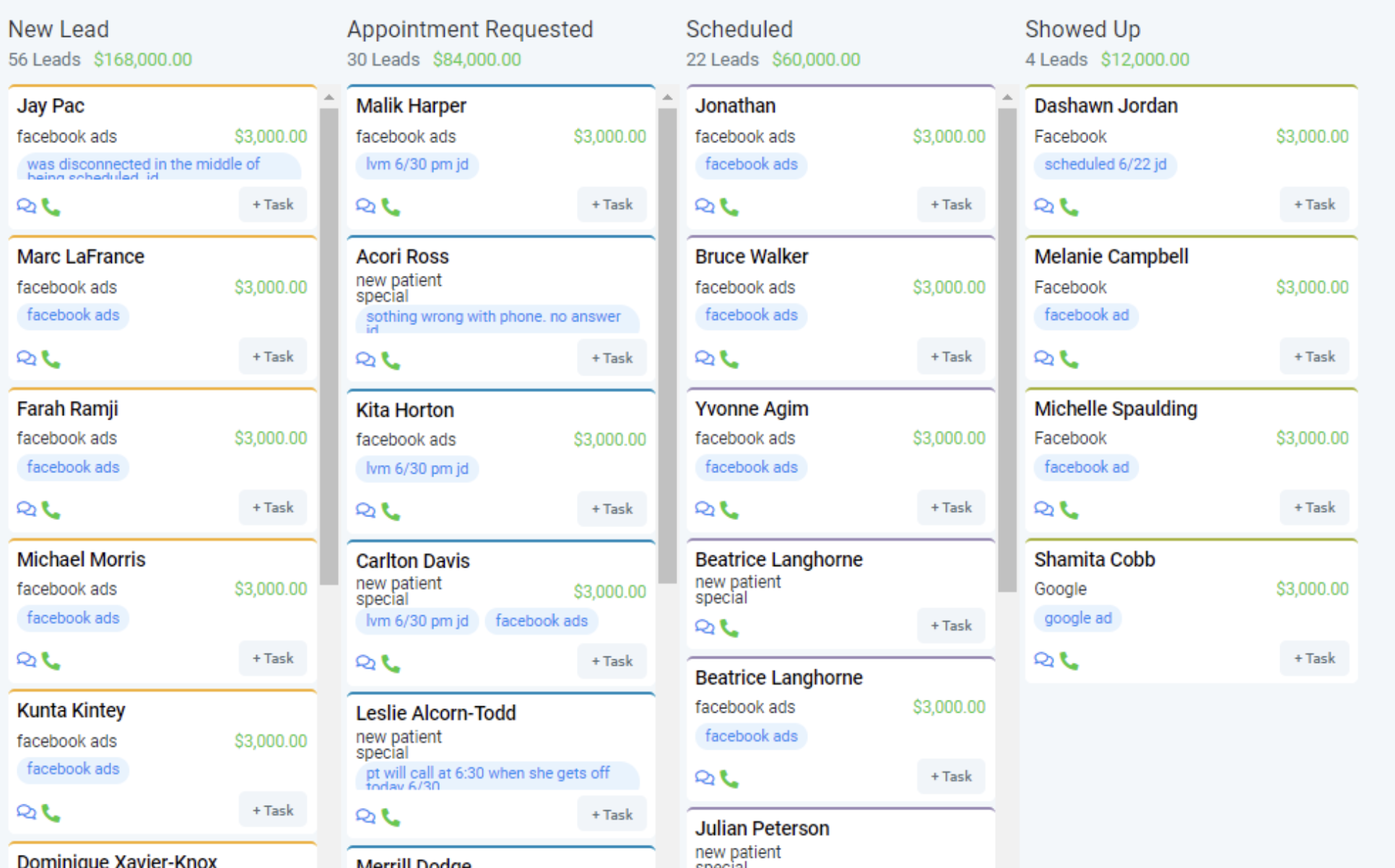Click 'google ad' tag on Shamita Cobb

1077,618
